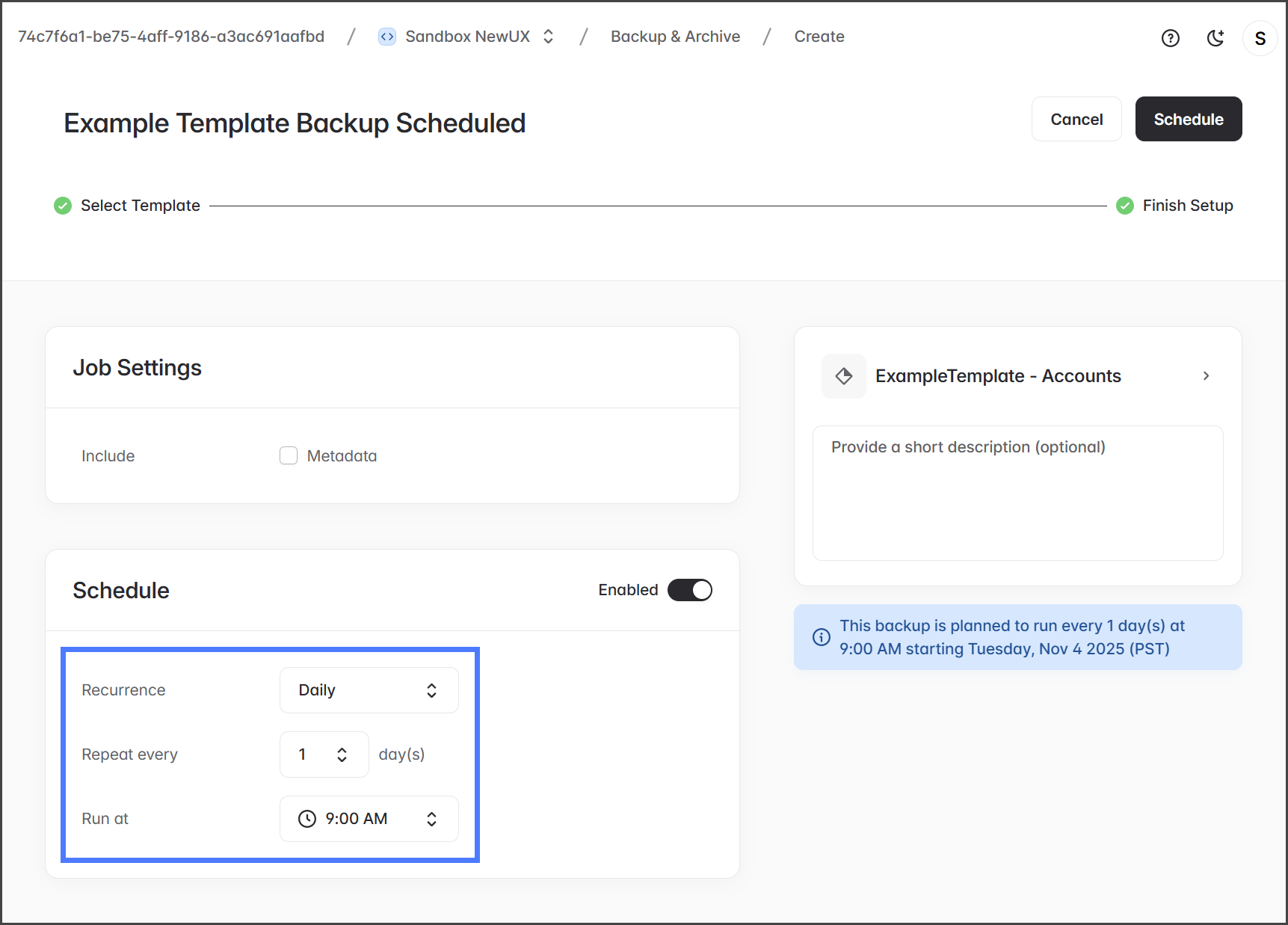
Task: Click the organization ID breadcrumb
Action: (171, 37)
